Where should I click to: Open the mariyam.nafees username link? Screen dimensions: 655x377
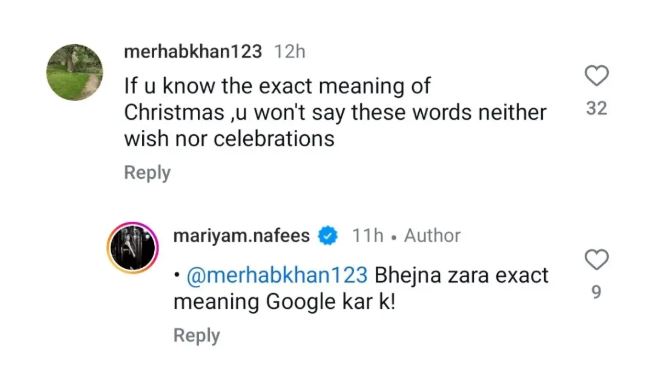(241, 236)
